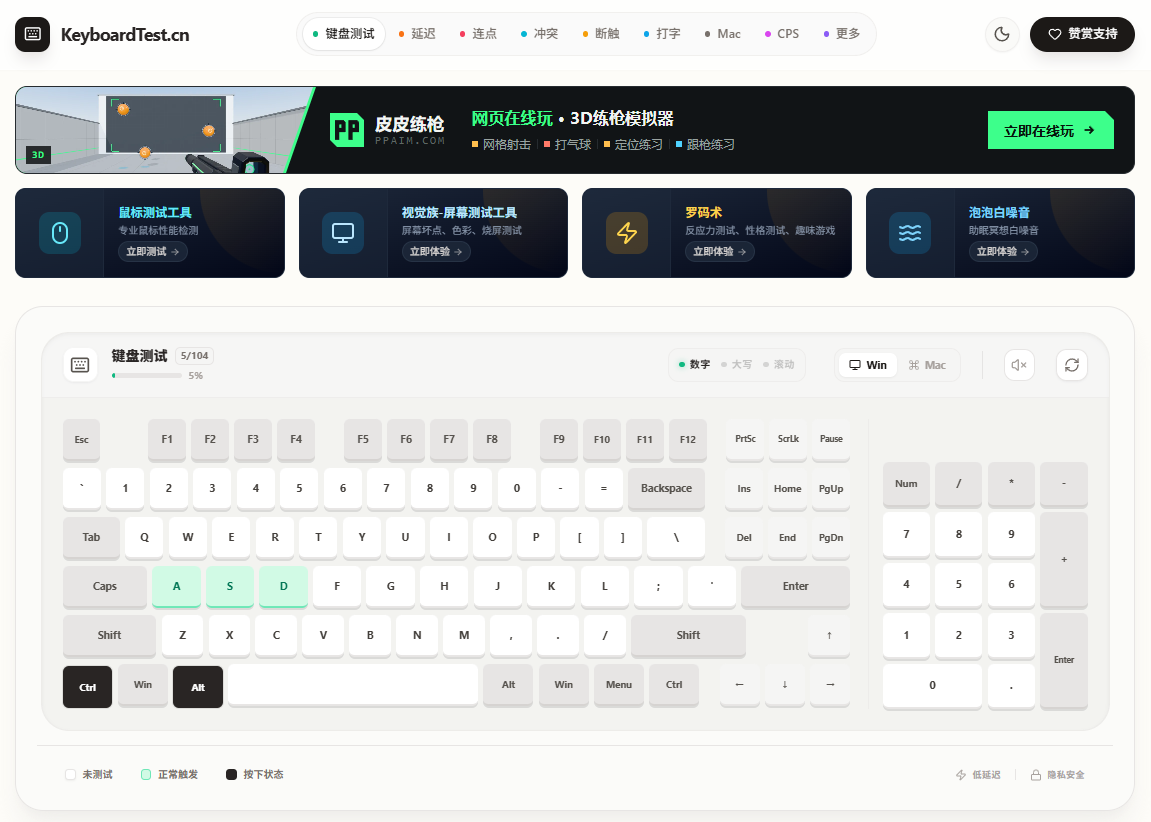Open the 冲突 nav tab
Screen dimensions: 1151x822
(540, 34)
